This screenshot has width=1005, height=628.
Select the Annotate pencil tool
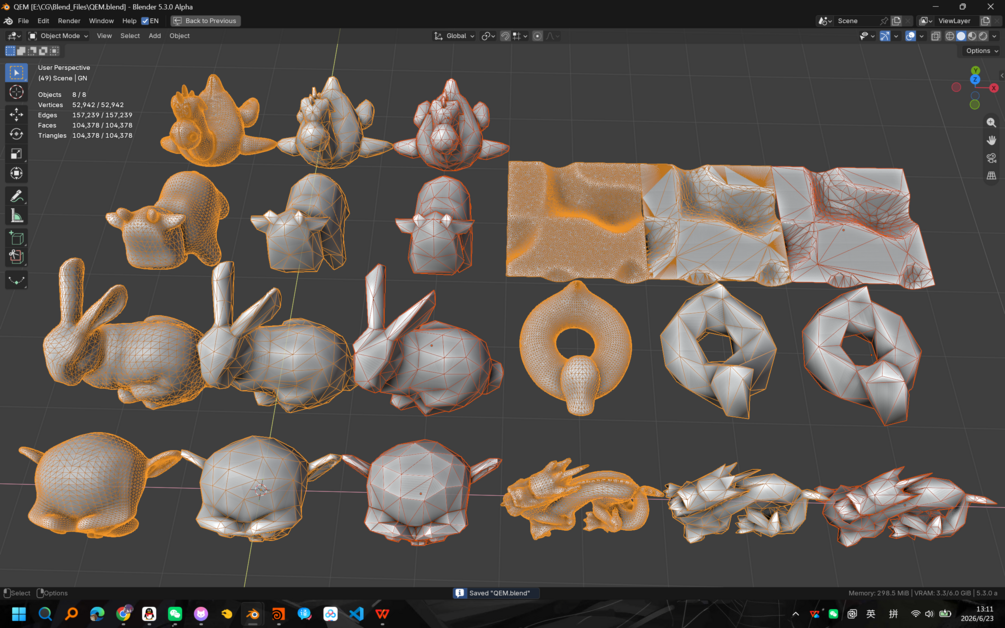[x=16, y=195]
